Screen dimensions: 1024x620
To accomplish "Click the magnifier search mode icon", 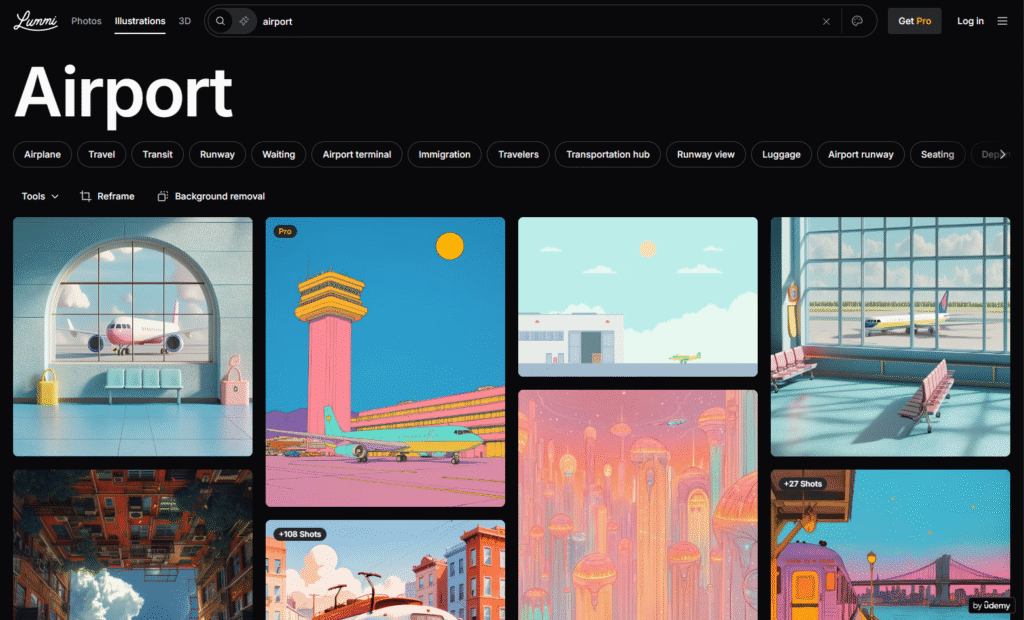I will (x=221, y=21).
